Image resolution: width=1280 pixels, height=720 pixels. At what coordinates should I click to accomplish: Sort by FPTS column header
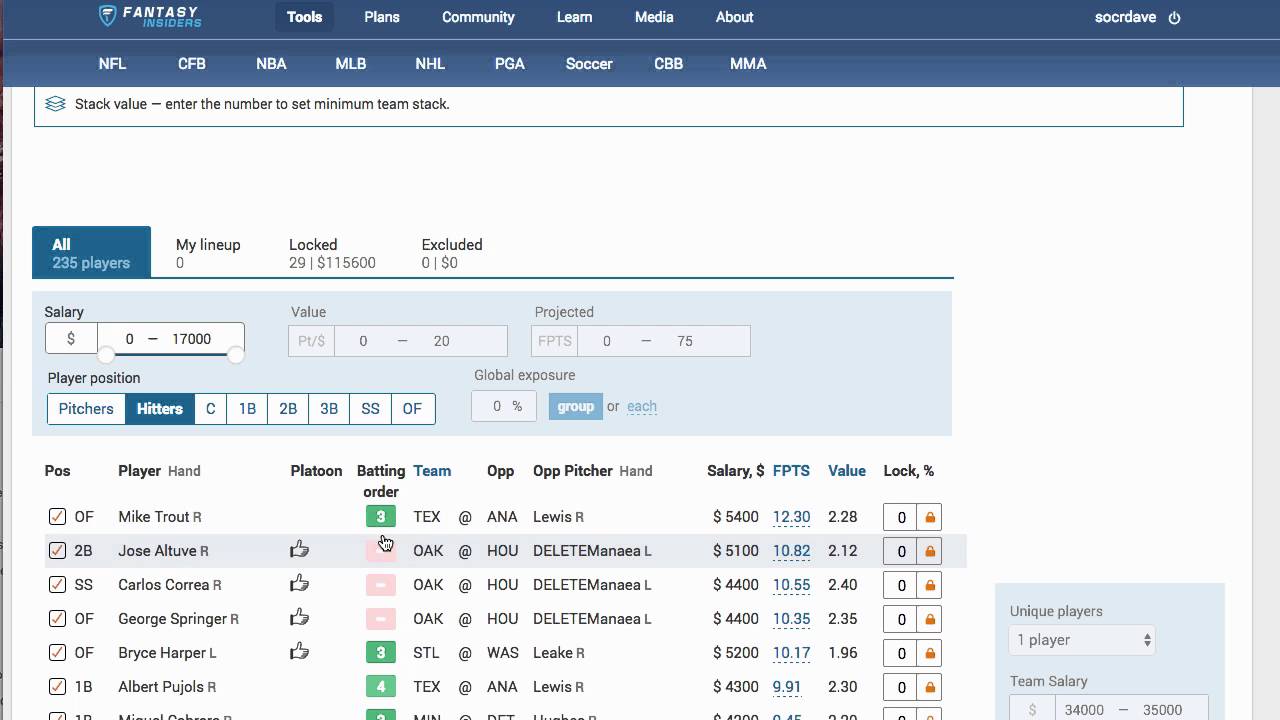pos(791,471)
